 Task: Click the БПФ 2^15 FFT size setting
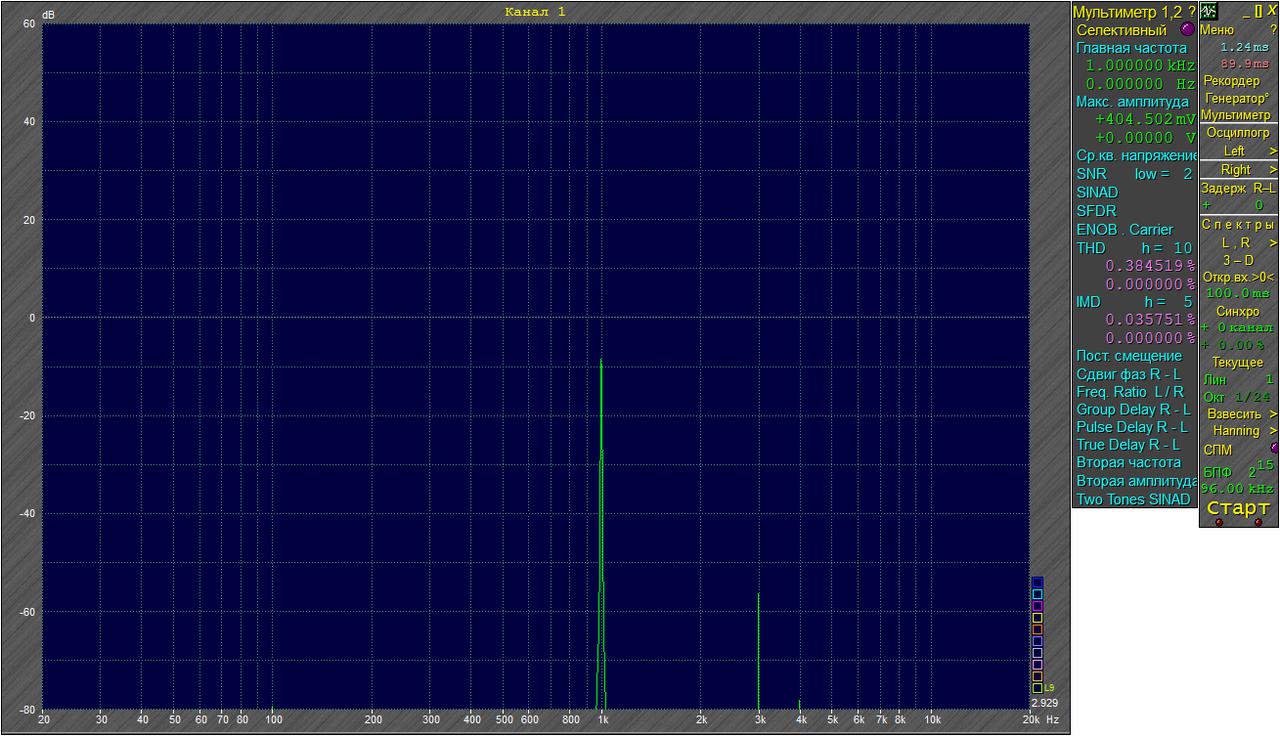(x=1238, y=469)
